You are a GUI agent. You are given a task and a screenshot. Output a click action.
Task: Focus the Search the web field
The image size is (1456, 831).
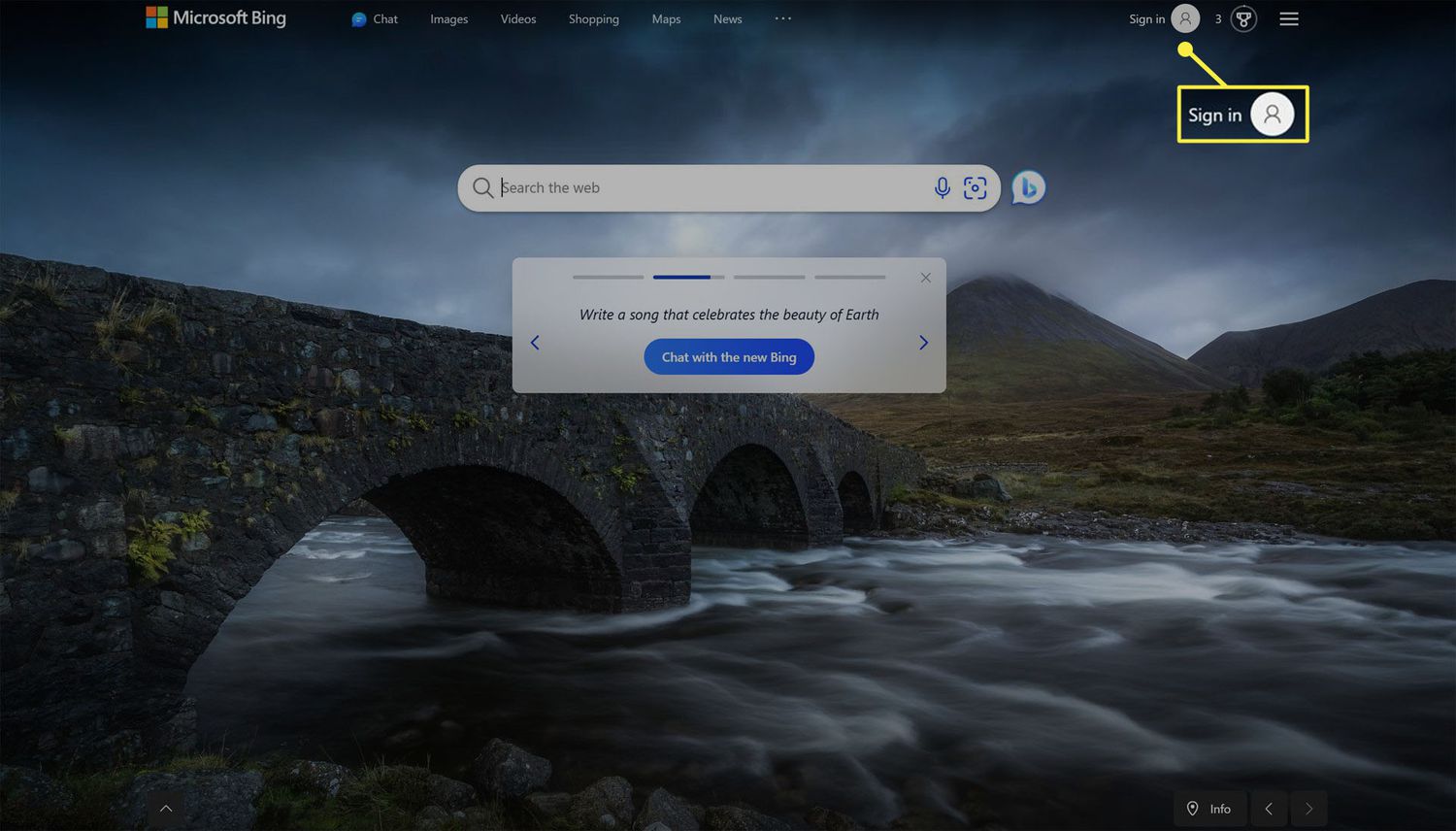pos(709,188)
